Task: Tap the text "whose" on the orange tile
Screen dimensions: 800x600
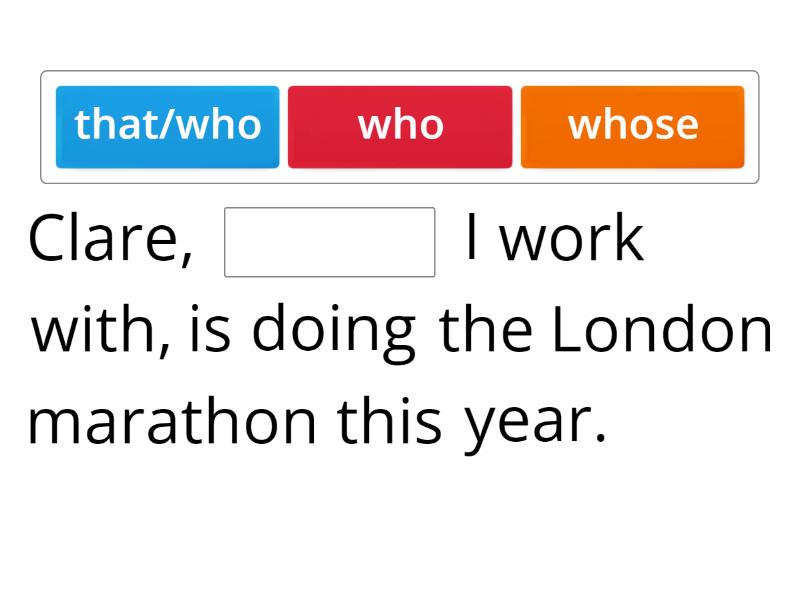Action: pos(633,125)
